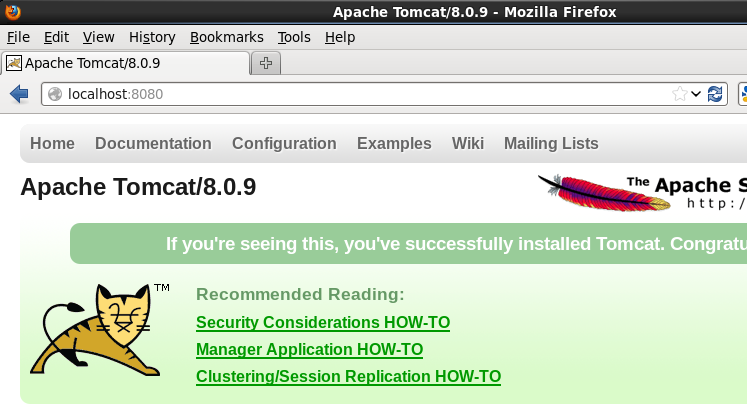
Task: Bookmark this page with the star icon
Action: (680, 94)
